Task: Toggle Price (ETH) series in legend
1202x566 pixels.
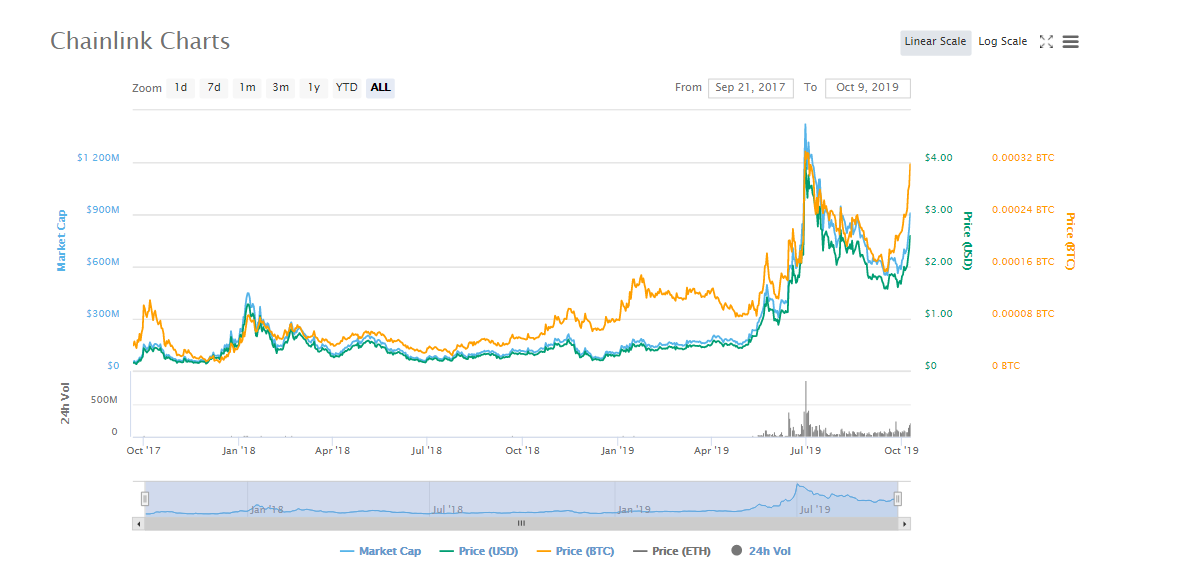Action: (672, 551)
